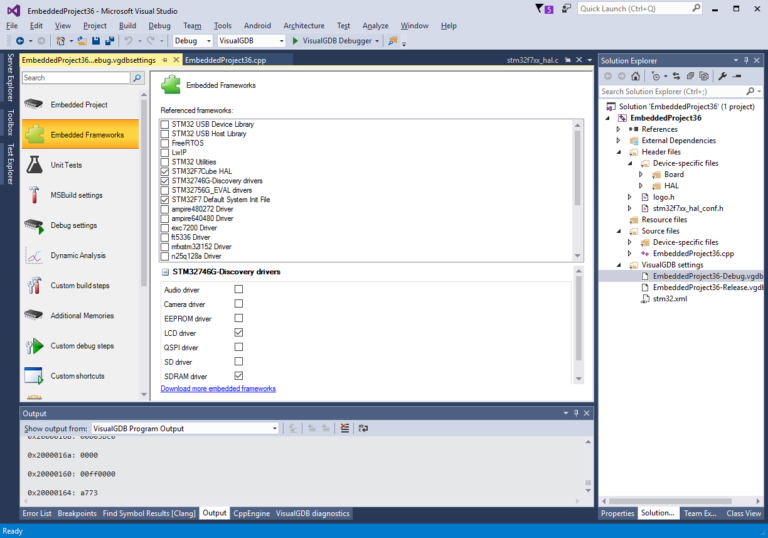Open the Custom debug steps page
Viewport: 768px width, 538px height.
(80, 345)
